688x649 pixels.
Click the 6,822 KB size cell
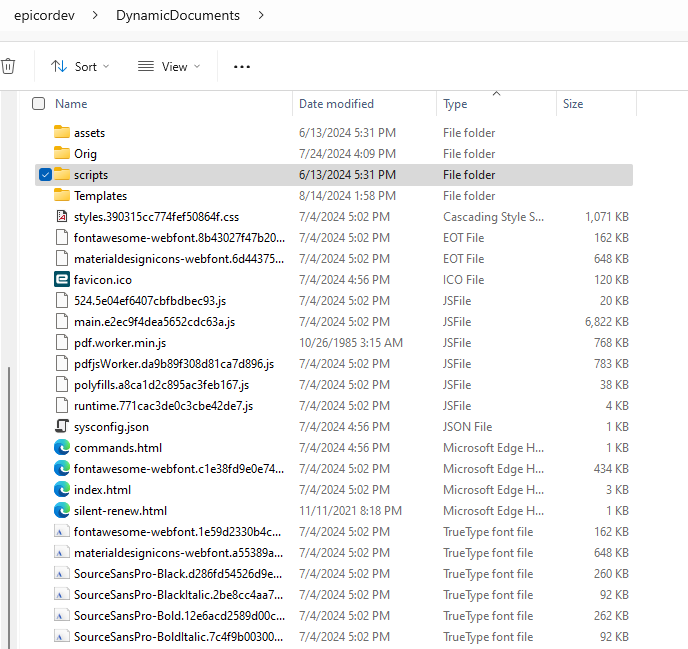606,322
